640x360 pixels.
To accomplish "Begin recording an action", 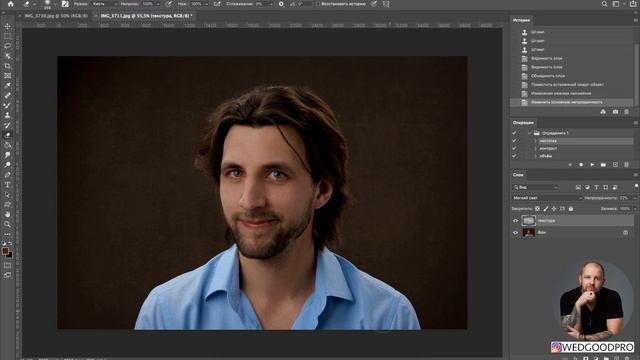I will point(581,164).
